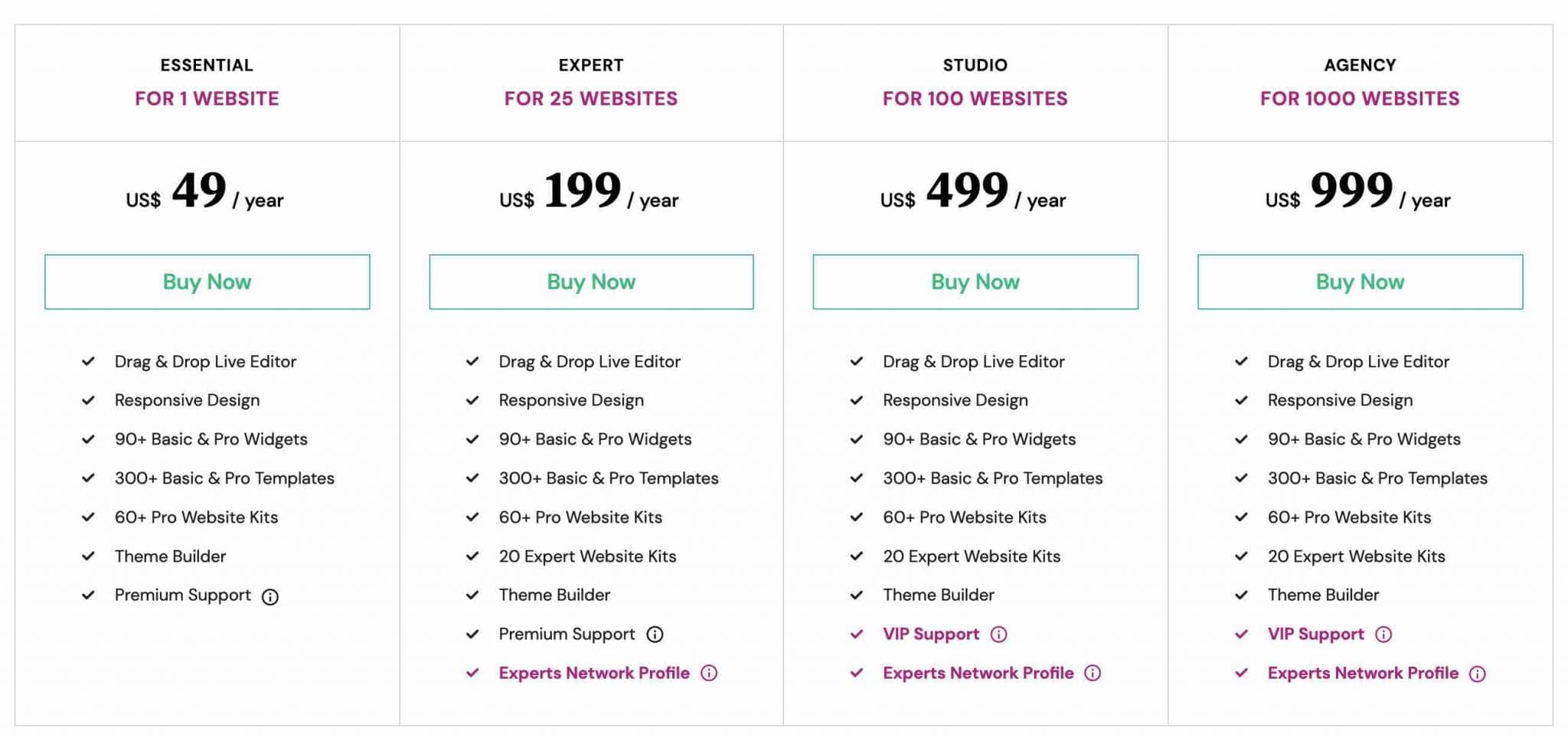Open info for Expert Experts Network Profile

709,673
